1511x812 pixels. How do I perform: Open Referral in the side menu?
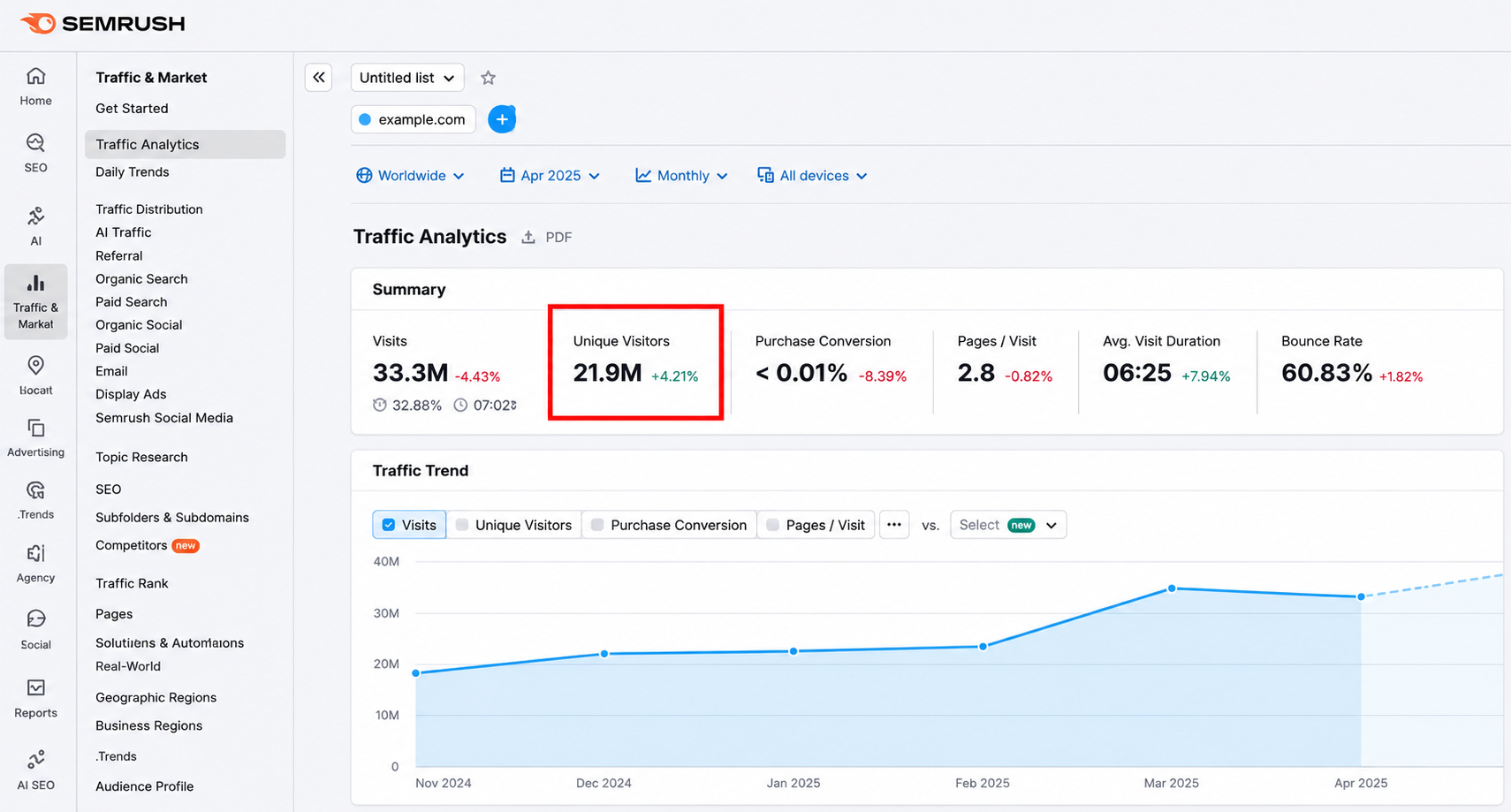coord(119,255)
